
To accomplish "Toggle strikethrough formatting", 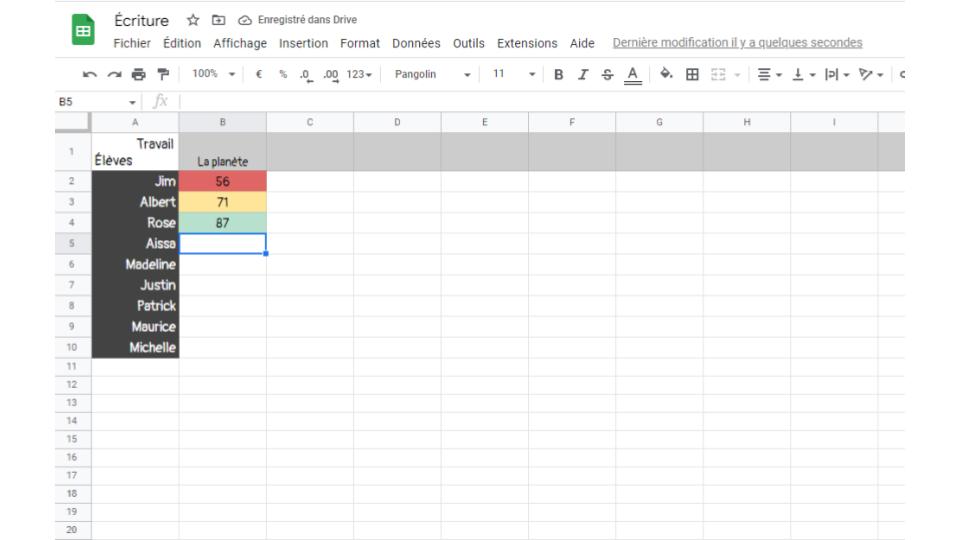I will (606, 74).
